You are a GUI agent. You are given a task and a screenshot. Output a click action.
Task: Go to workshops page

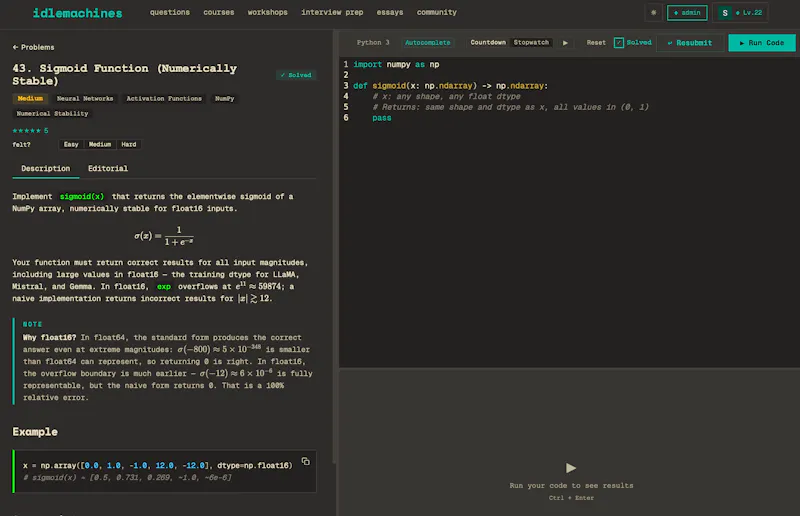point(267,12)
